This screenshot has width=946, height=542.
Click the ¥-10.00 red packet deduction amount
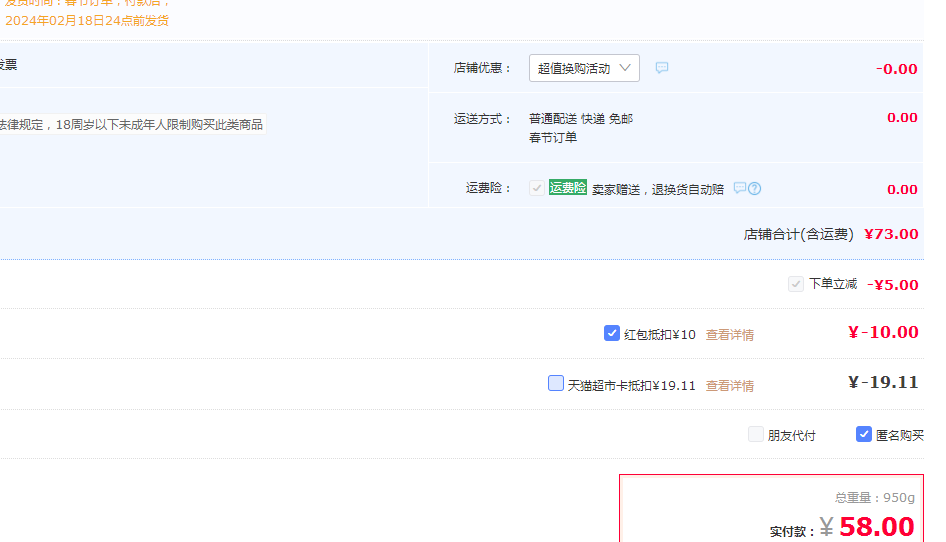pos(883,332)
